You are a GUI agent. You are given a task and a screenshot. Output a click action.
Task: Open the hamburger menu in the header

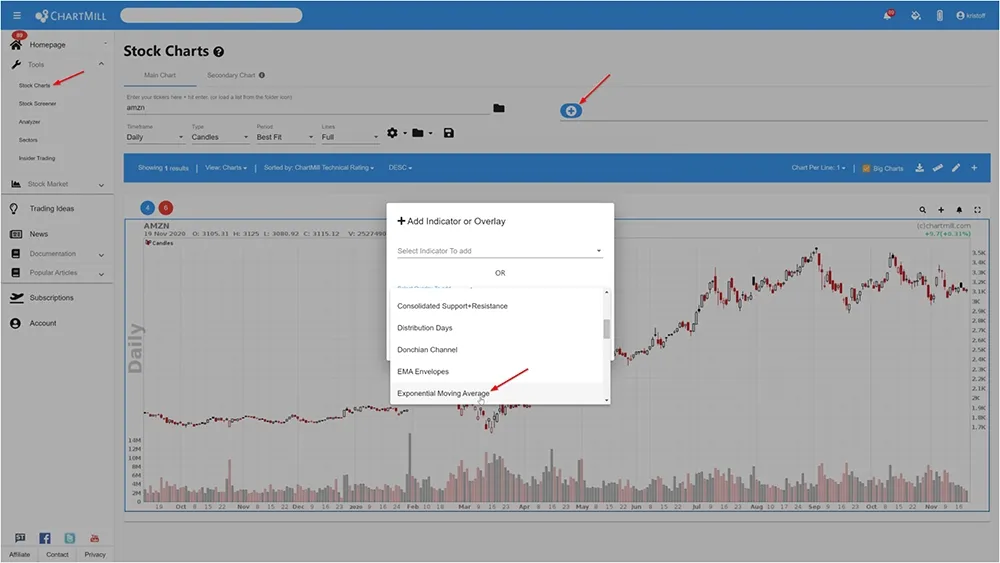pyautogui.click(x=17, y=15)
